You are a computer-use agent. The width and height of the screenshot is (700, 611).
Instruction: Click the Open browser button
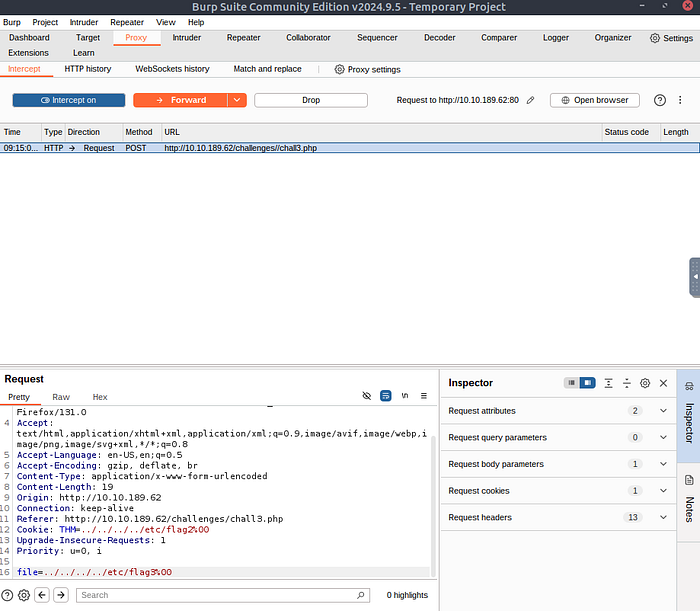595,100
